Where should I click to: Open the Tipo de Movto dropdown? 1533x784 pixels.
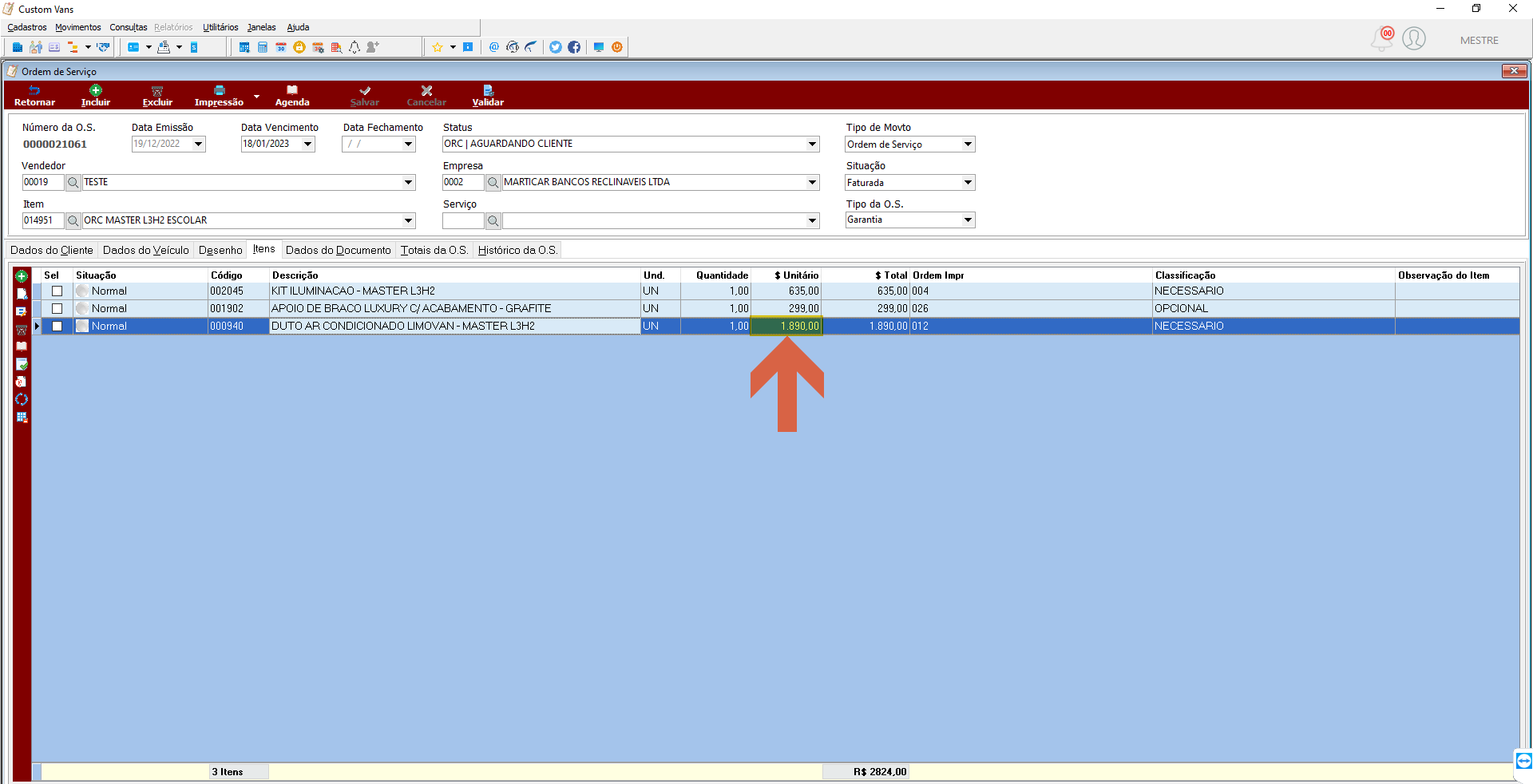pos(968,145)
